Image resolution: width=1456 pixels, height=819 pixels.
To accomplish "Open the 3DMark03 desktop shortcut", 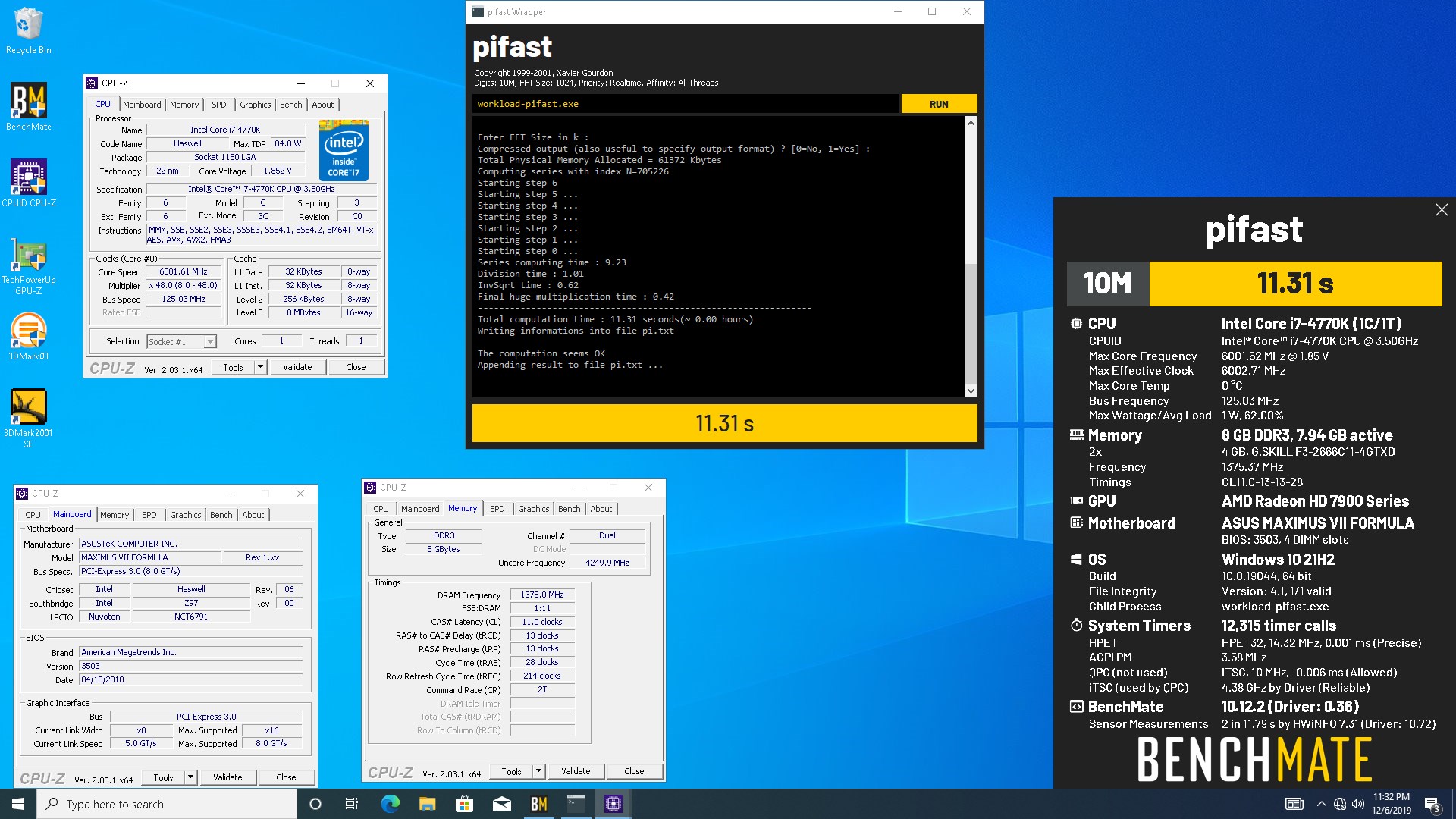I will coord(29,337).
